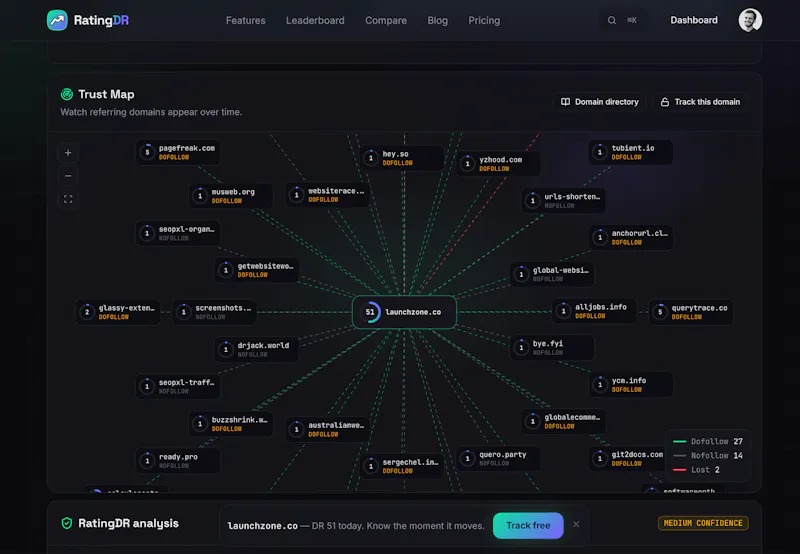Open the Features nav item
This screenshot has width=800, height=554.
pos(245,20)
